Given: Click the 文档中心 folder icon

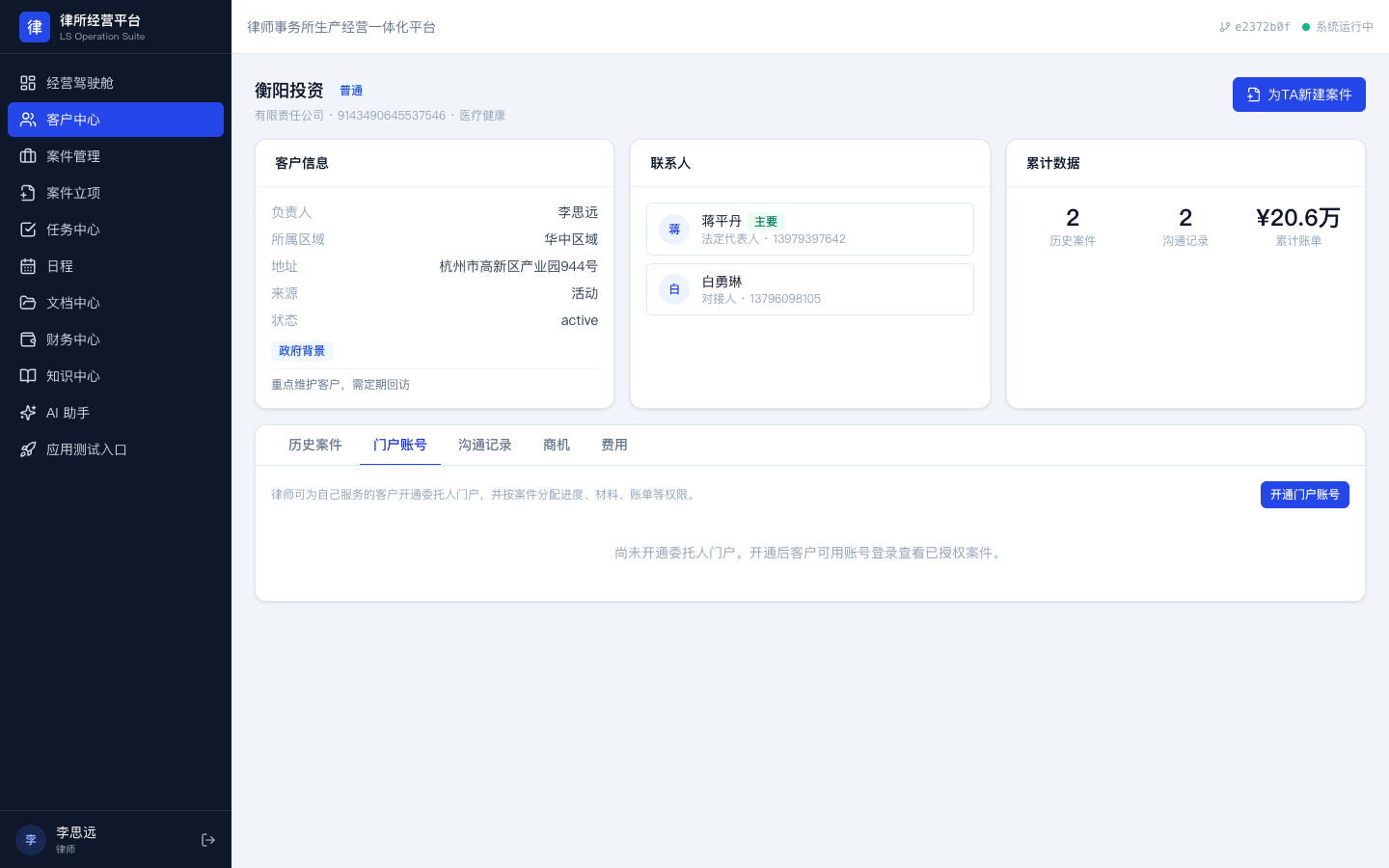Looking at the screenshot, I should (x=28, y=303).
